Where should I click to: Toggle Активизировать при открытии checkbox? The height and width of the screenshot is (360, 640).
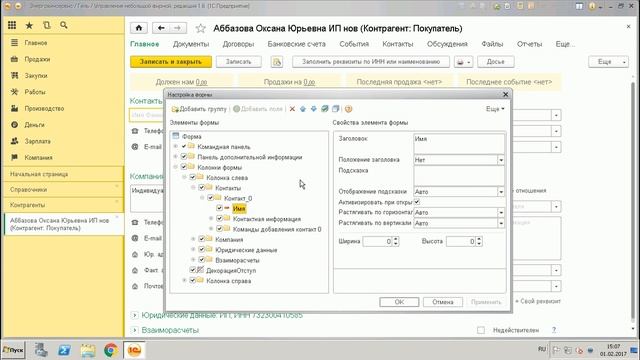(417, 202)
